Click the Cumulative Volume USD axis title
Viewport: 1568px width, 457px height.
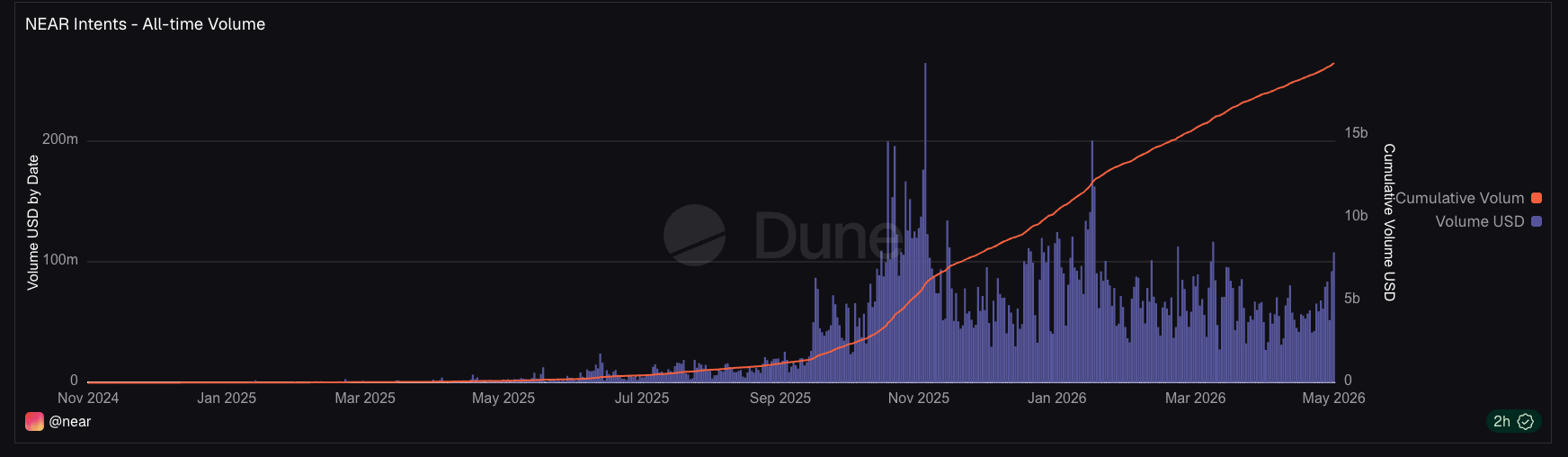[1389, 222]
